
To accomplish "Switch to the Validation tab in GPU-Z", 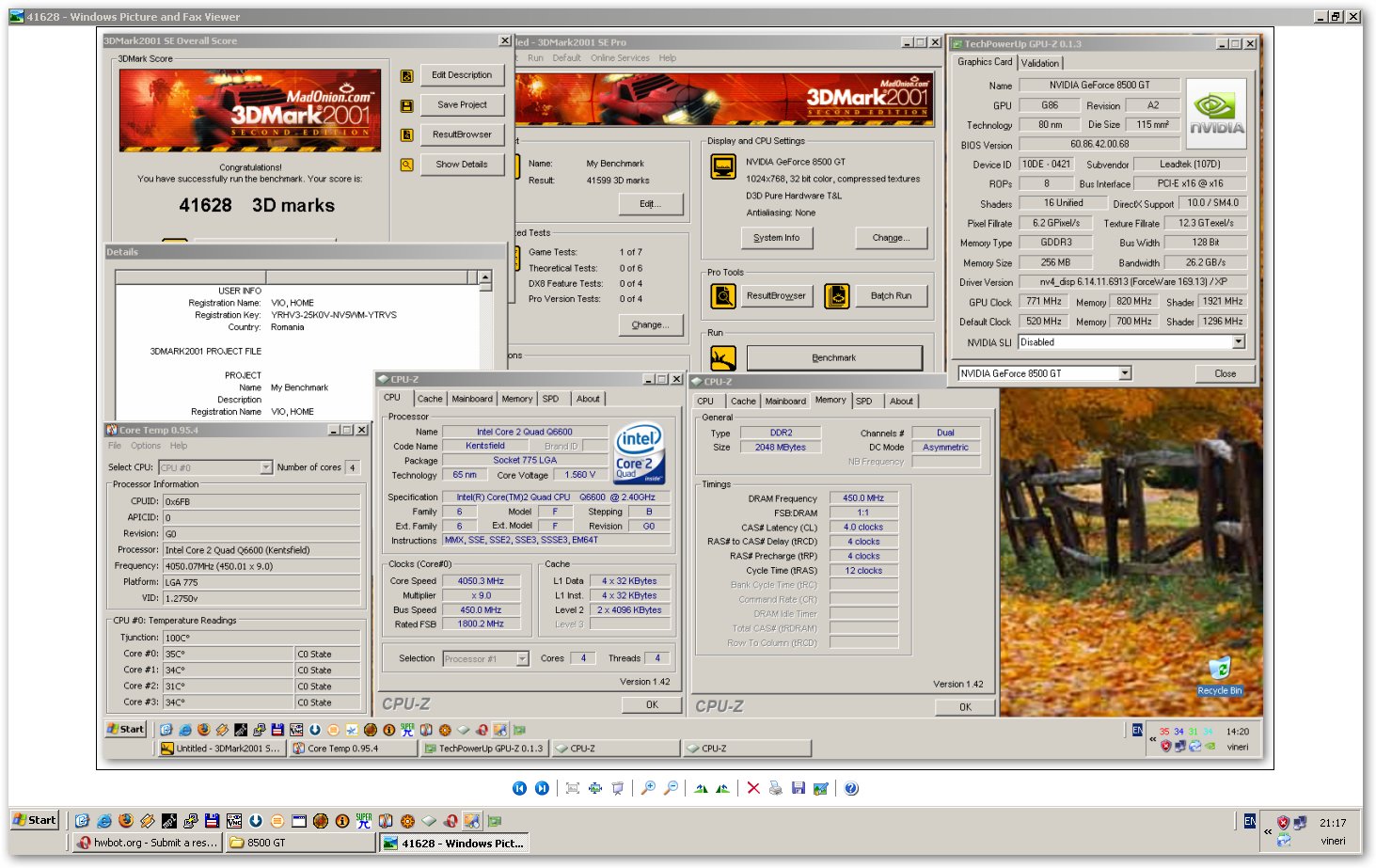I will [1039, 63].
